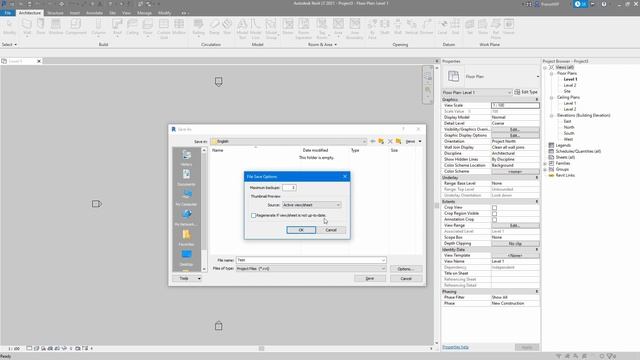This screenshot has width=640, height=360.
Task: Open Favorites in Save As sidebar
Action: coord(187,238)
